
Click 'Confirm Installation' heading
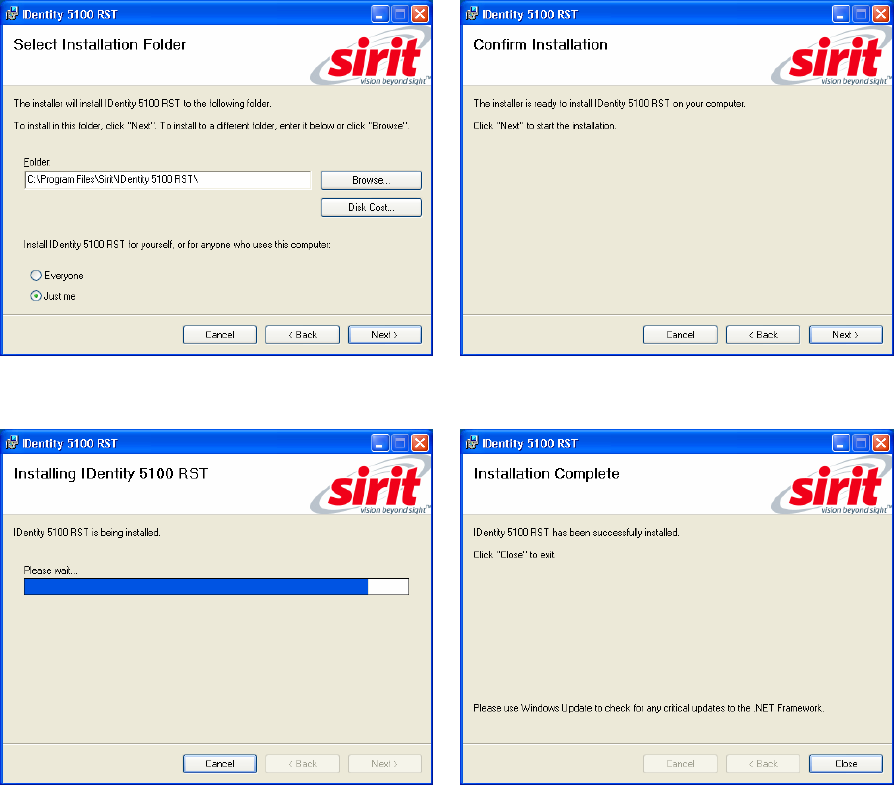(x=541, y=44)
